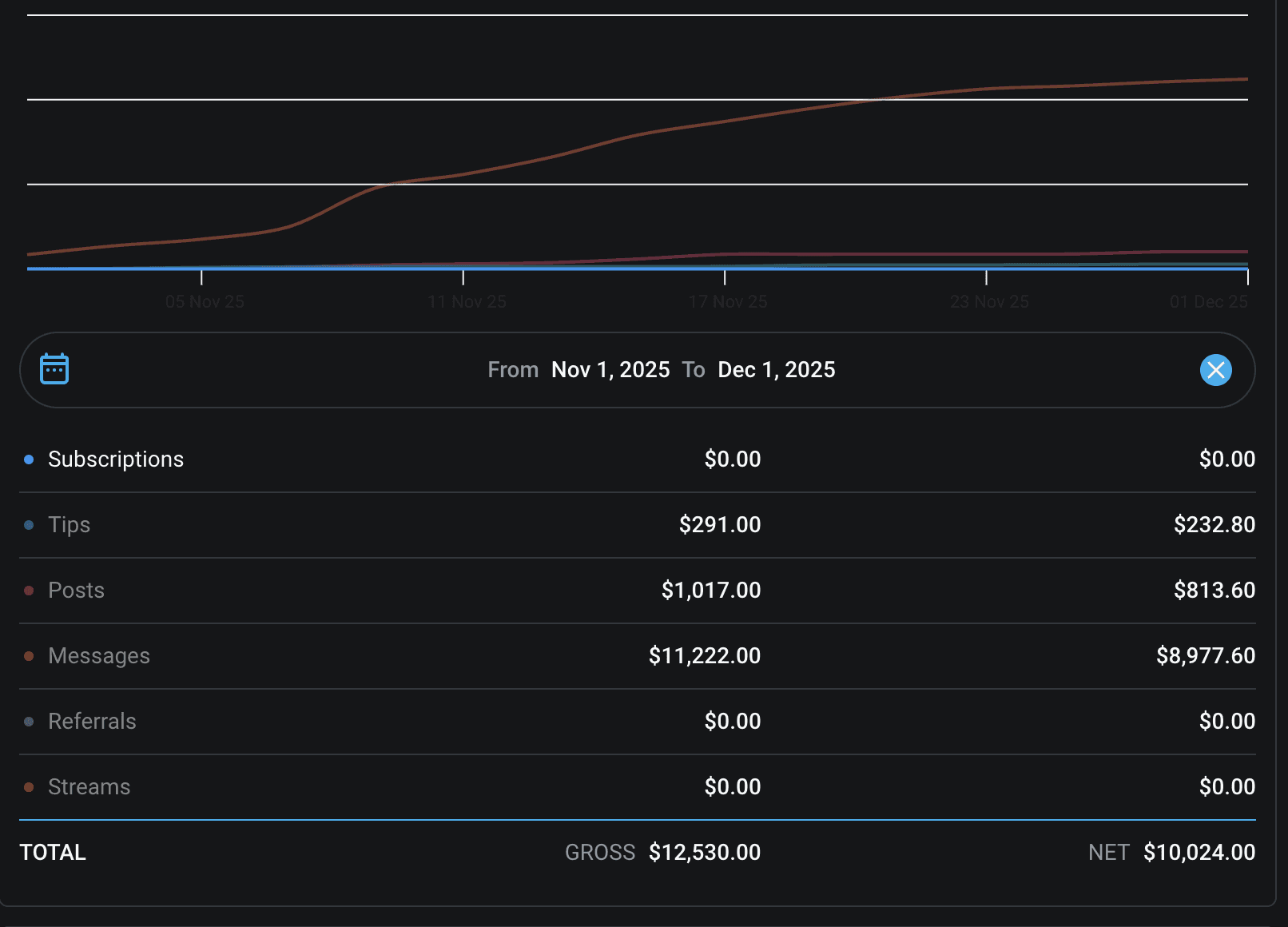The height and width of the screenshot is (927, 1288).
Task: Click the 01 Dec 25 axis label
Action: click(1209, 302)
